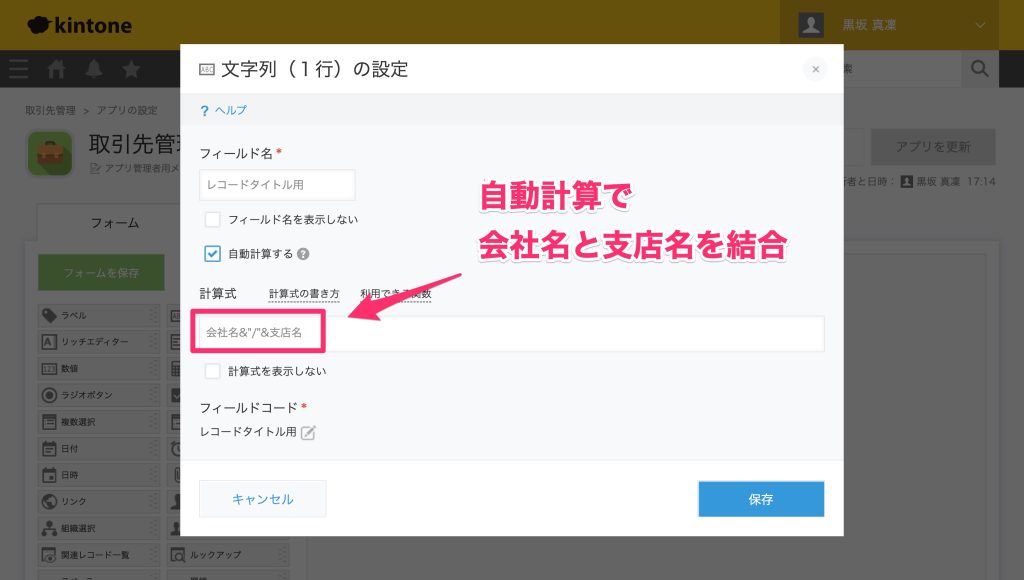1024x580 pixels.
Task: Select the 複数選択 field icon
Action: click(49, 422)
